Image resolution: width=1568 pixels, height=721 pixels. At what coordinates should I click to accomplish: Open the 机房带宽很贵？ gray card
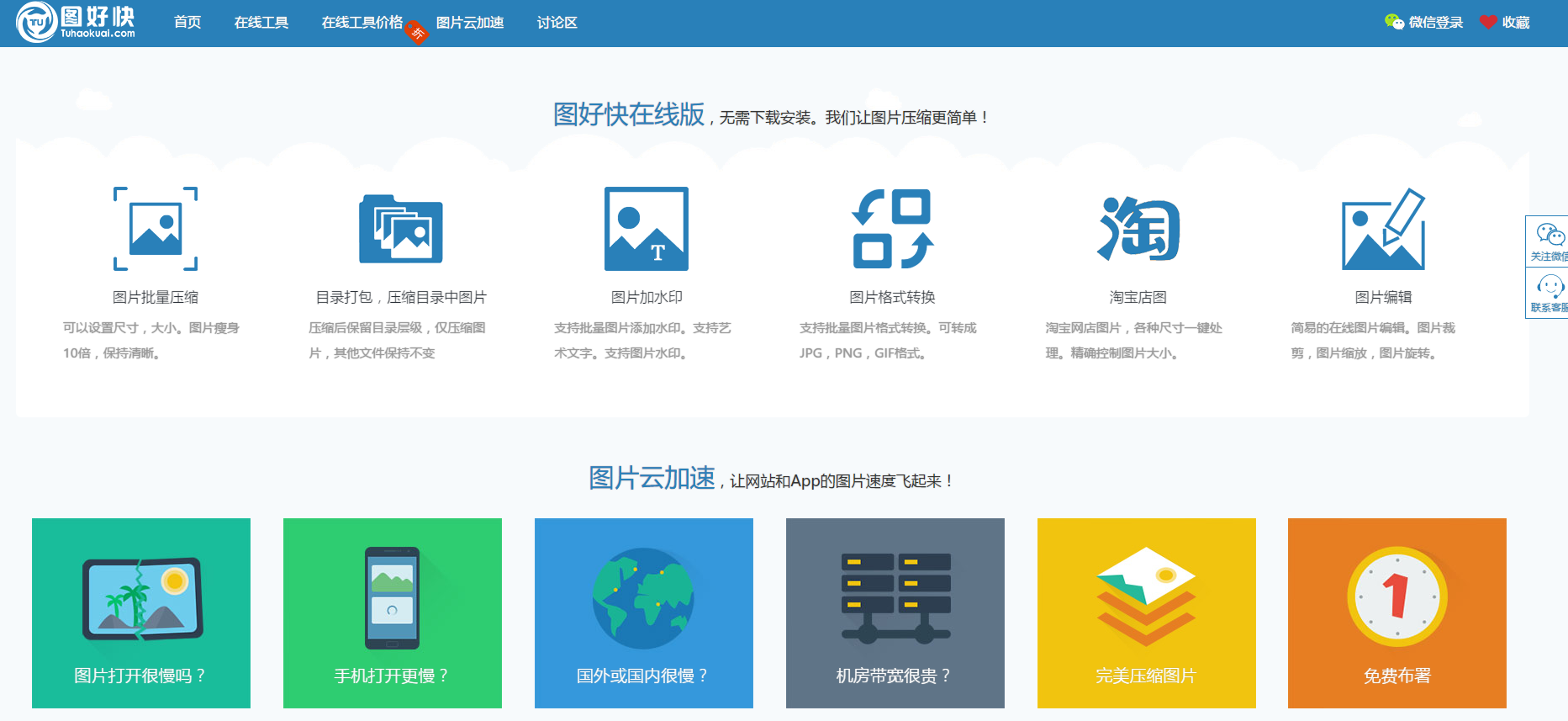click(x=895, y=613)
